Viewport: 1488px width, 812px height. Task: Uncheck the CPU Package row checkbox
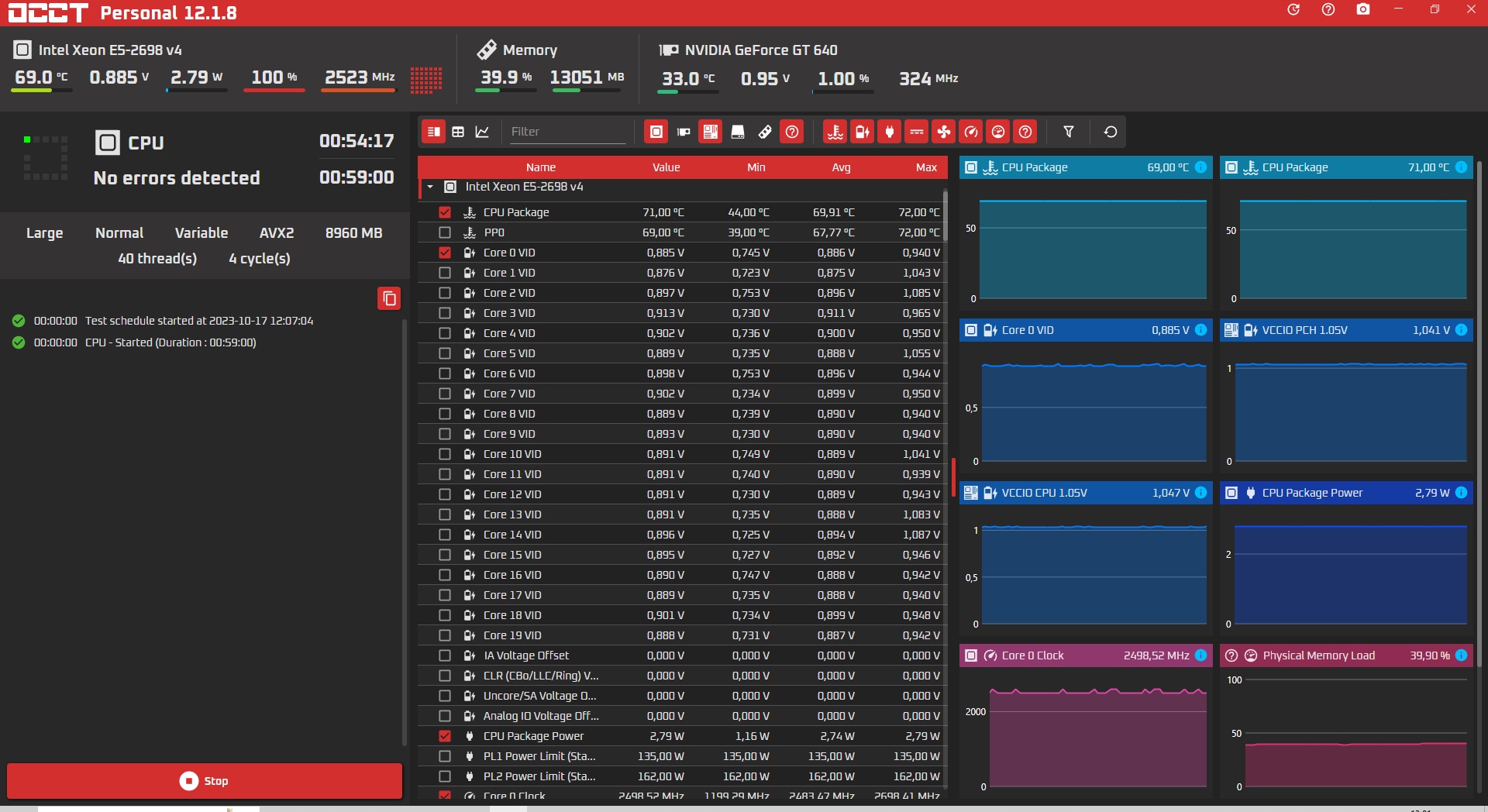coord(445,212)
